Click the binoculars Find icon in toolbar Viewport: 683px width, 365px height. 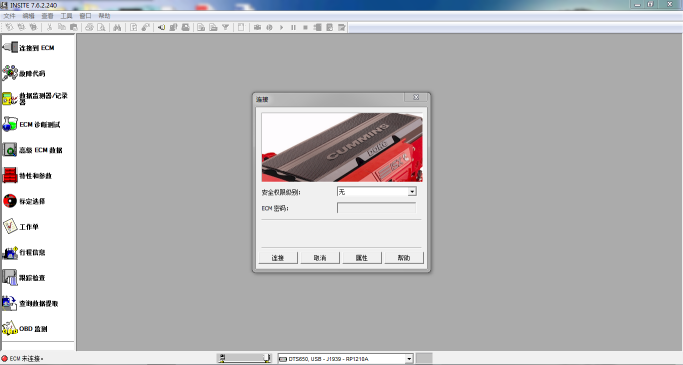point(117,27)
